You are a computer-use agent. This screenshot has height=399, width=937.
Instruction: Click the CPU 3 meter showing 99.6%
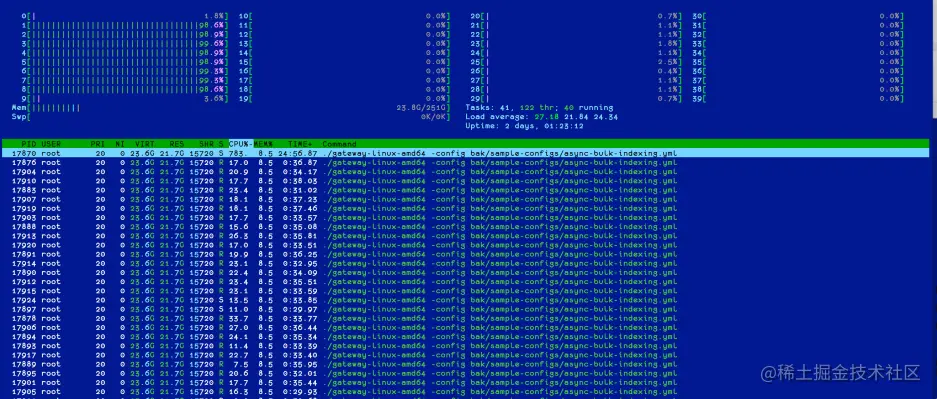tap(125, 44)
